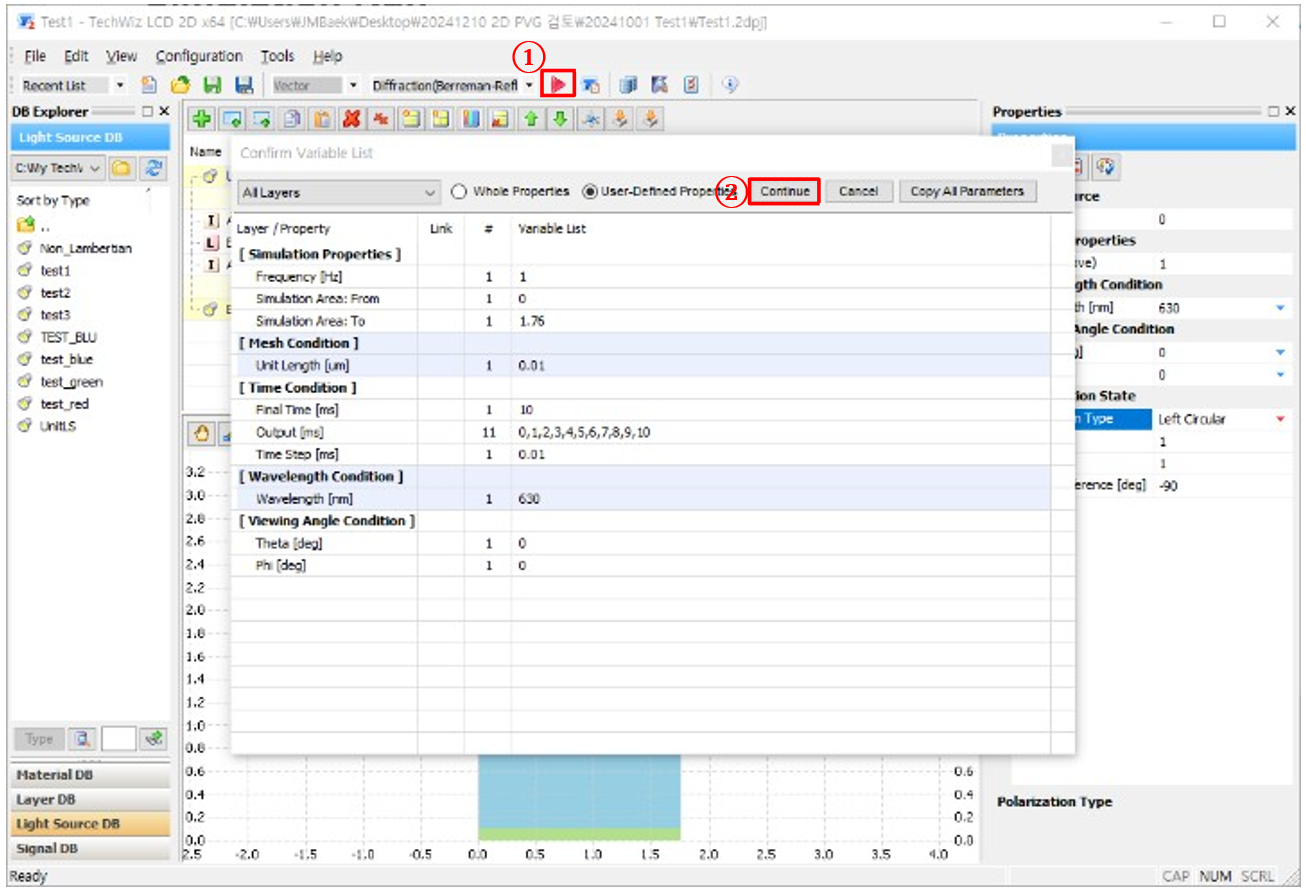Click Copy All Parameters button

click(967, 192)
